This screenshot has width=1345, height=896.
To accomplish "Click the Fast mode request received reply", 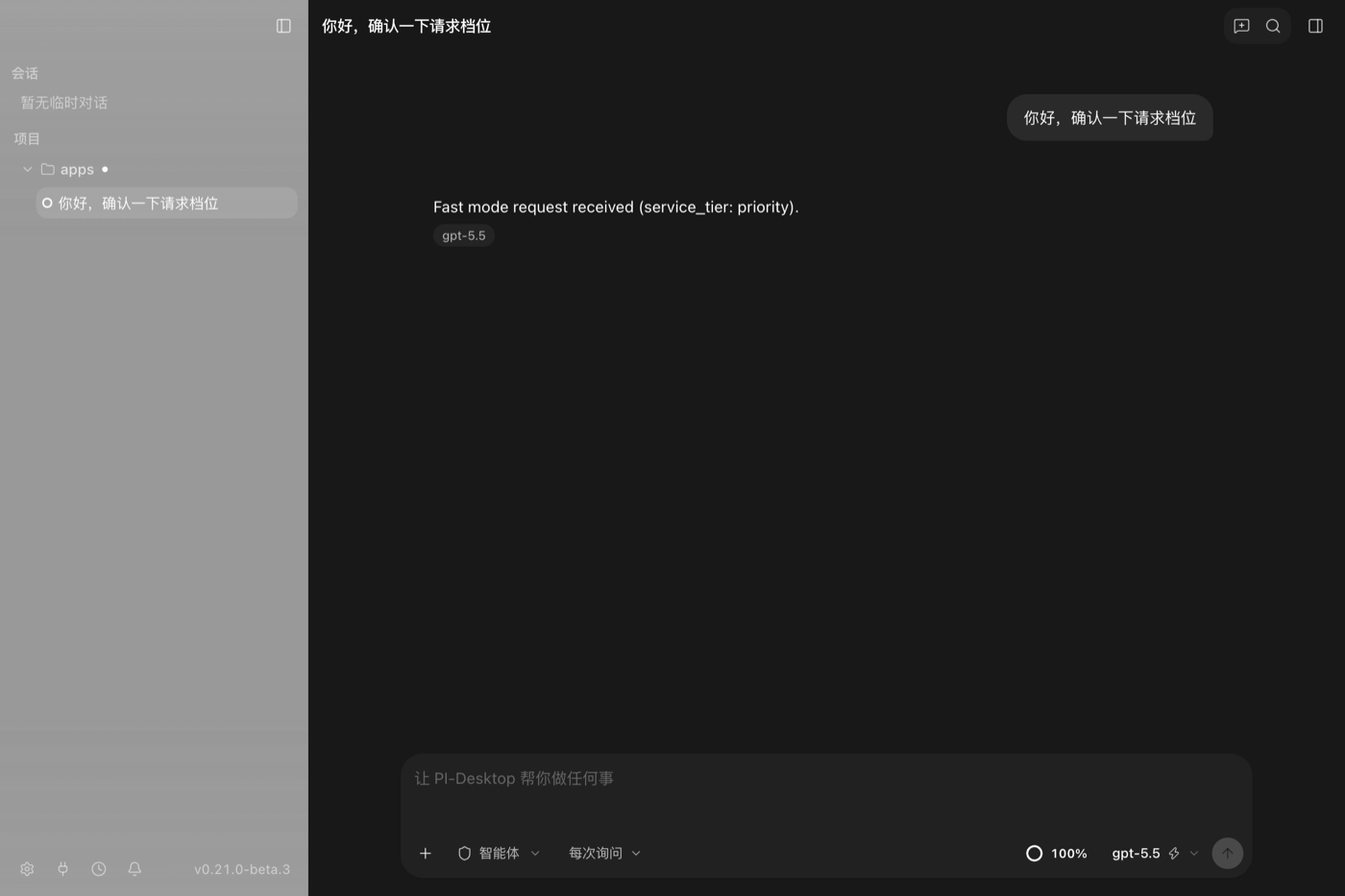I will (616, 206).
